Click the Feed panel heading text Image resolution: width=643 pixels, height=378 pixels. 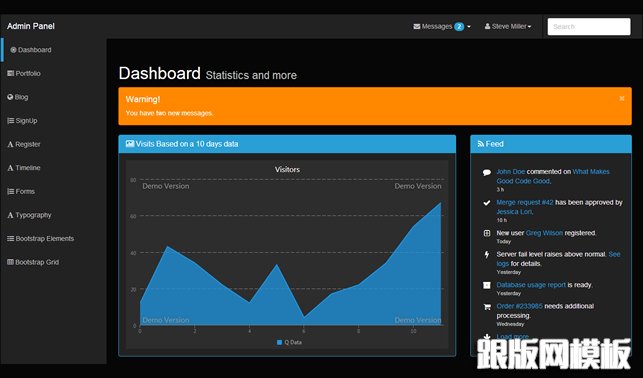point(495,144)
